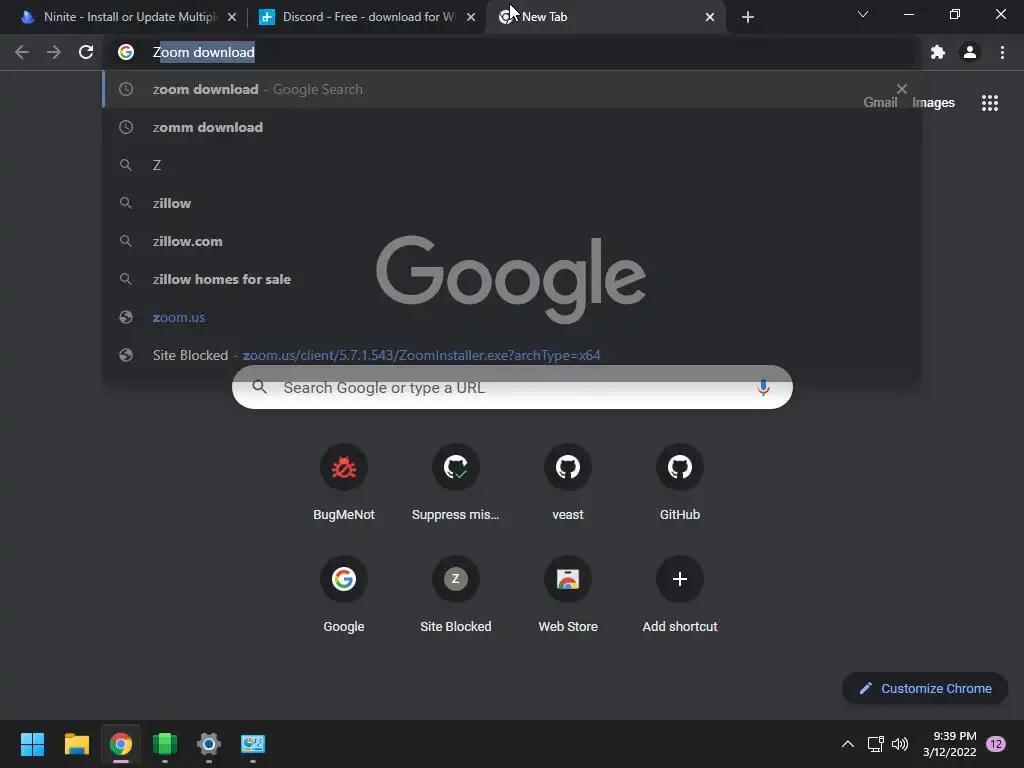Screen dimensions: 1024x768
Task: Open the tab search dropdown arrow
Action: (863, 14)
